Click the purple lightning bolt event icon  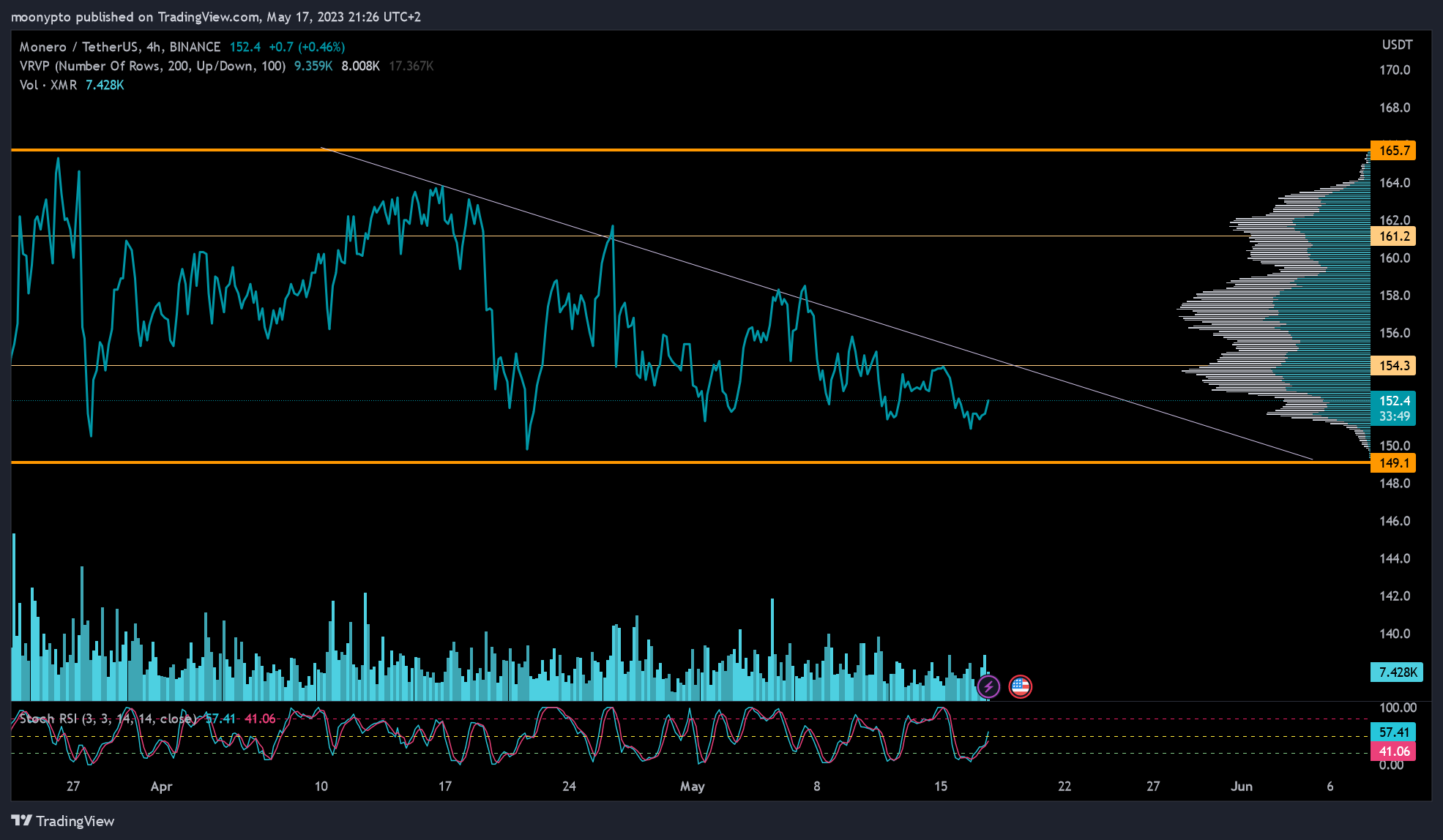click(x=988, y=686)
